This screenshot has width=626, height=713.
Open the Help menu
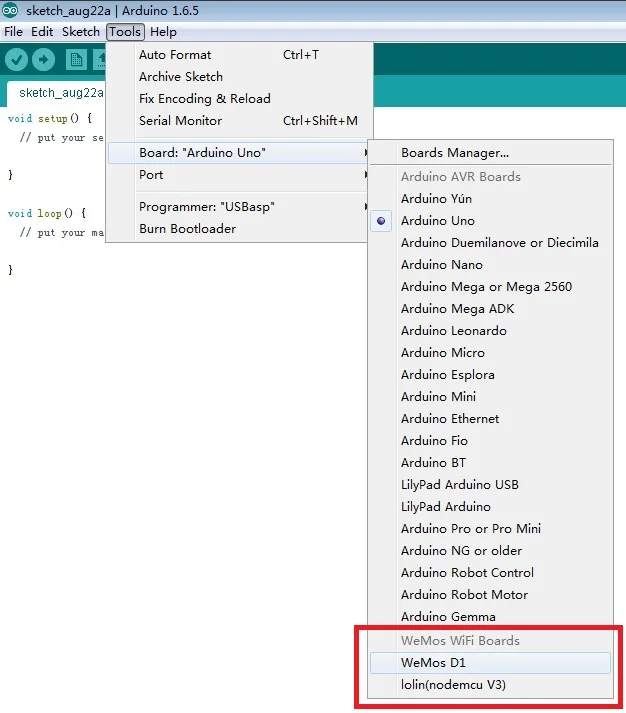tap(163, 32)
